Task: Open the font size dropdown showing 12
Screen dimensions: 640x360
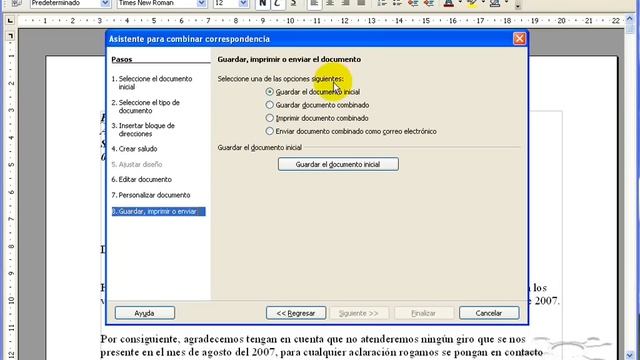Action: tap(243, 4)
